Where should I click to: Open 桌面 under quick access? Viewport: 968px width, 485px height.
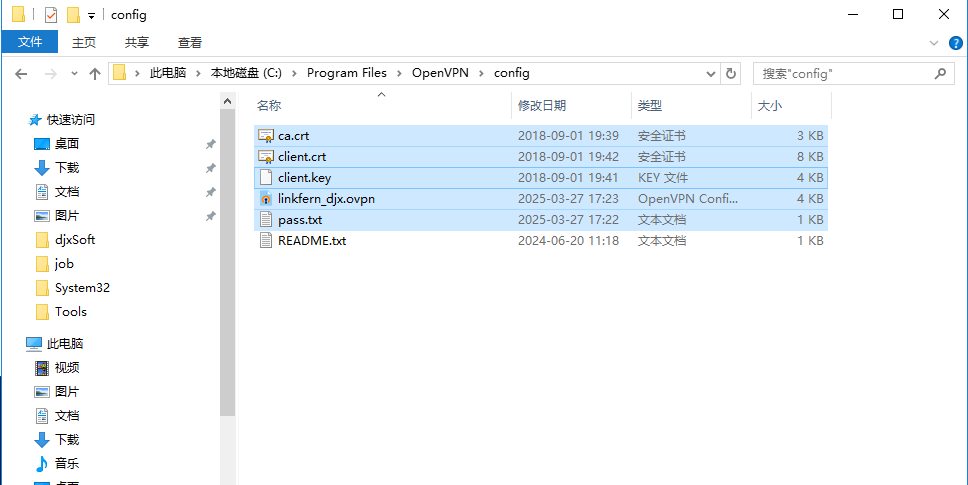pyautogui.click(x=67, y=144)
